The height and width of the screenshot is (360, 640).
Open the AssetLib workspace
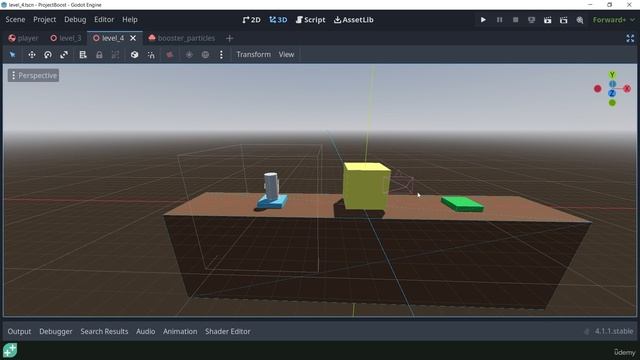click(x=353, y=20)
